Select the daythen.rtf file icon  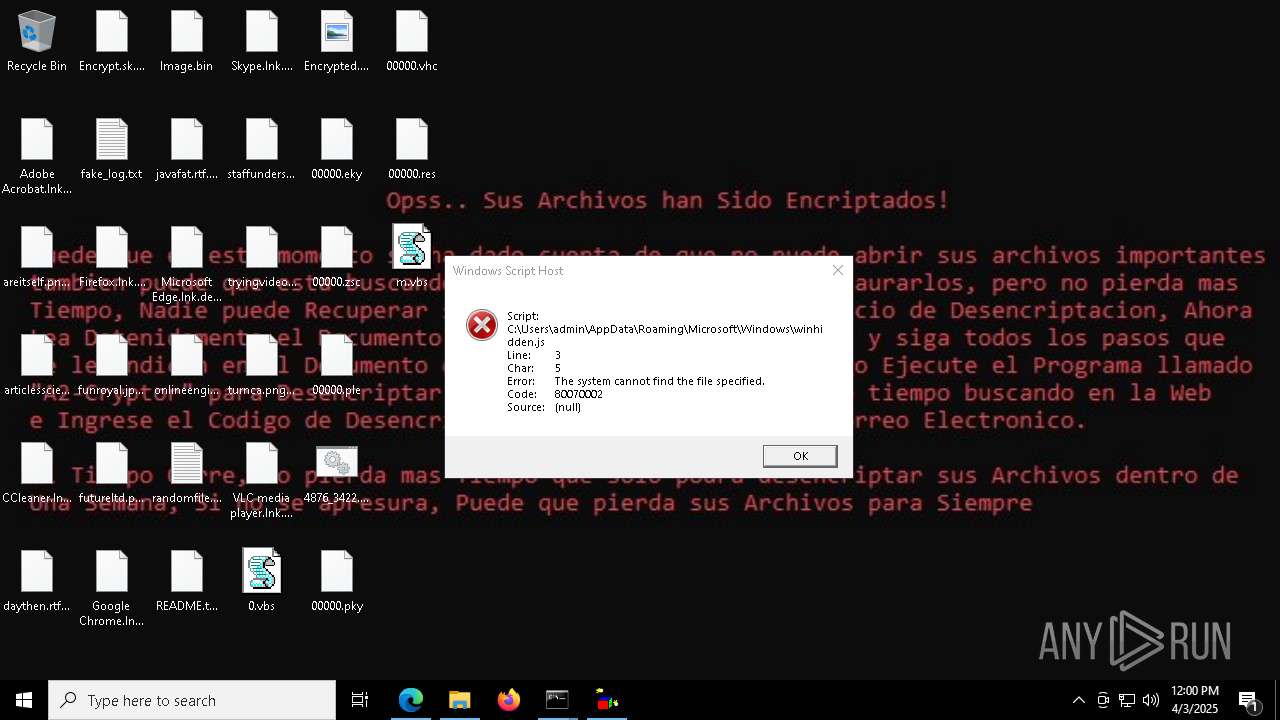point(37,582)
